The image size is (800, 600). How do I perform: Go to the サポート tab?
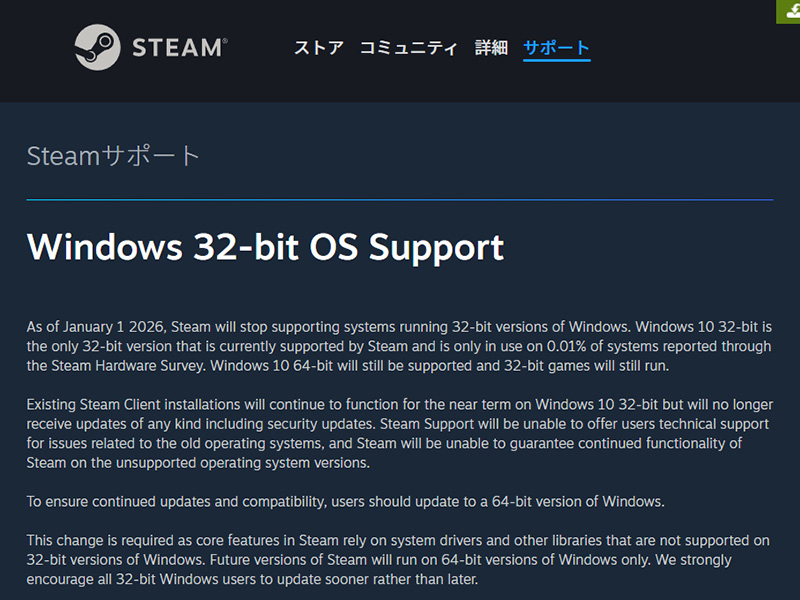coord(556,47)
